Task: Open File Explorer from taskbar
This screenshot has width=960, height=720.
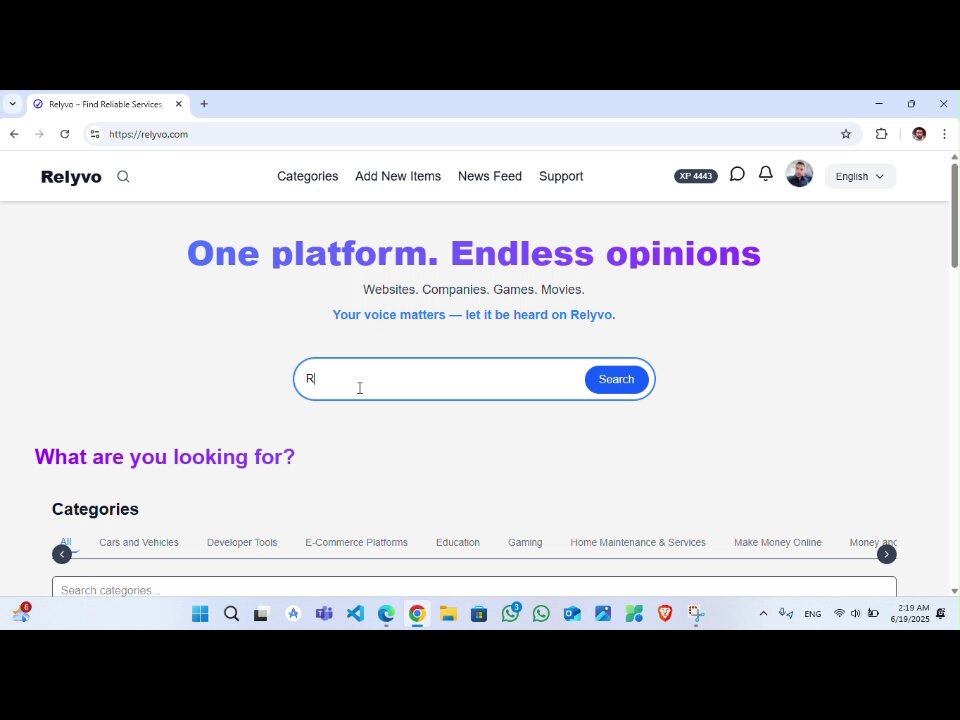Action: tap(448, 613)
